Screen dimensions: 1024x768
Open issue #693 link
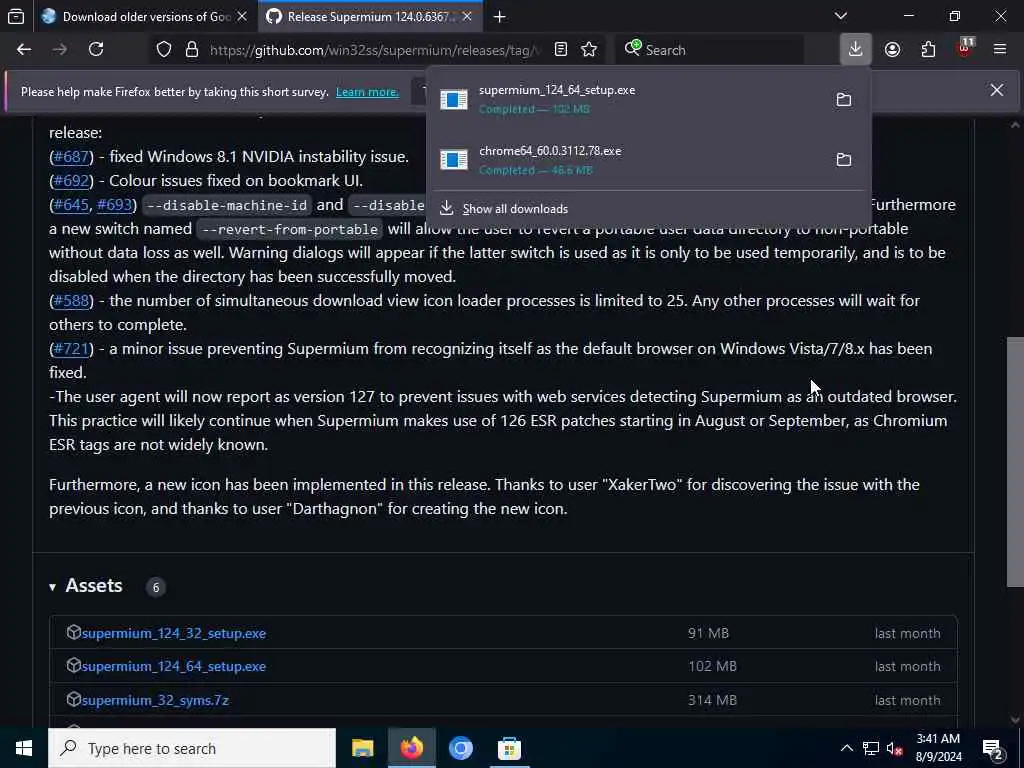point(115,205)
